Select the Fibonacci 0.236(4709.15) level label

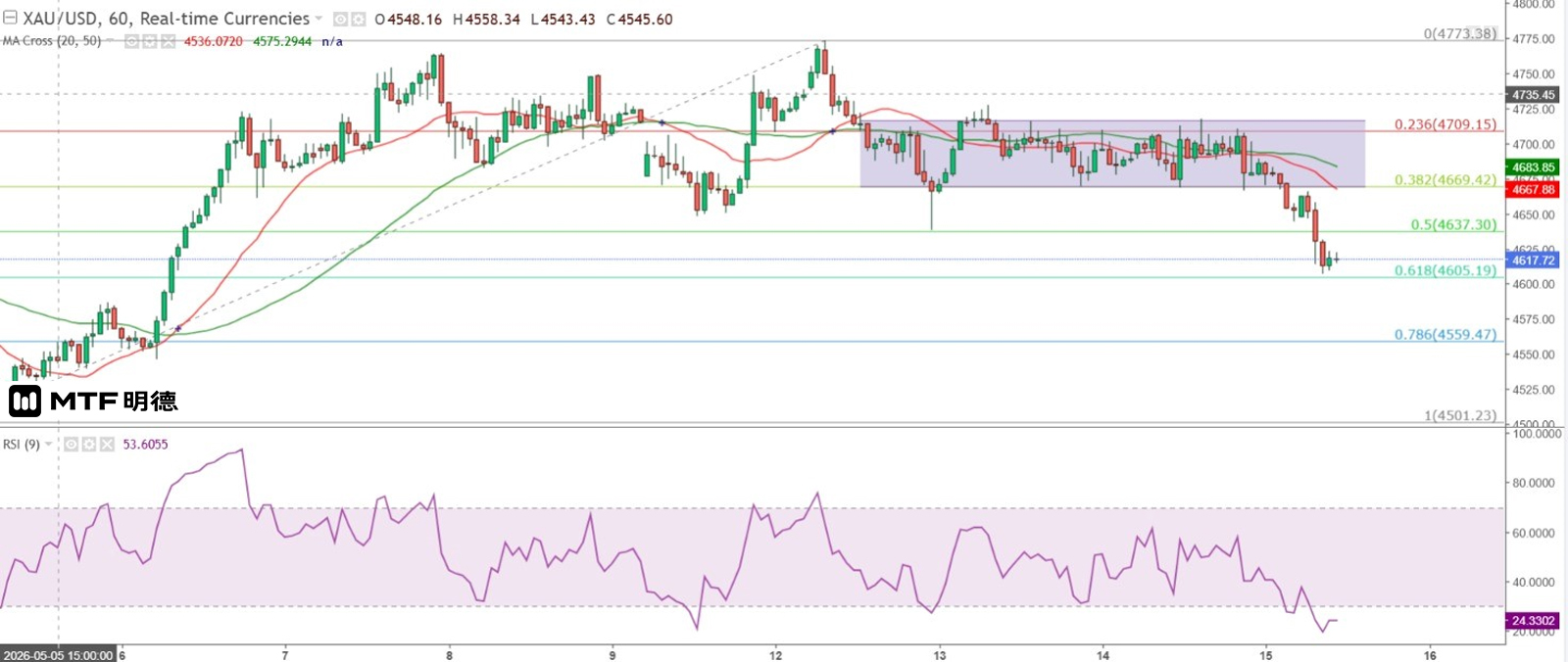(1445, 124)
